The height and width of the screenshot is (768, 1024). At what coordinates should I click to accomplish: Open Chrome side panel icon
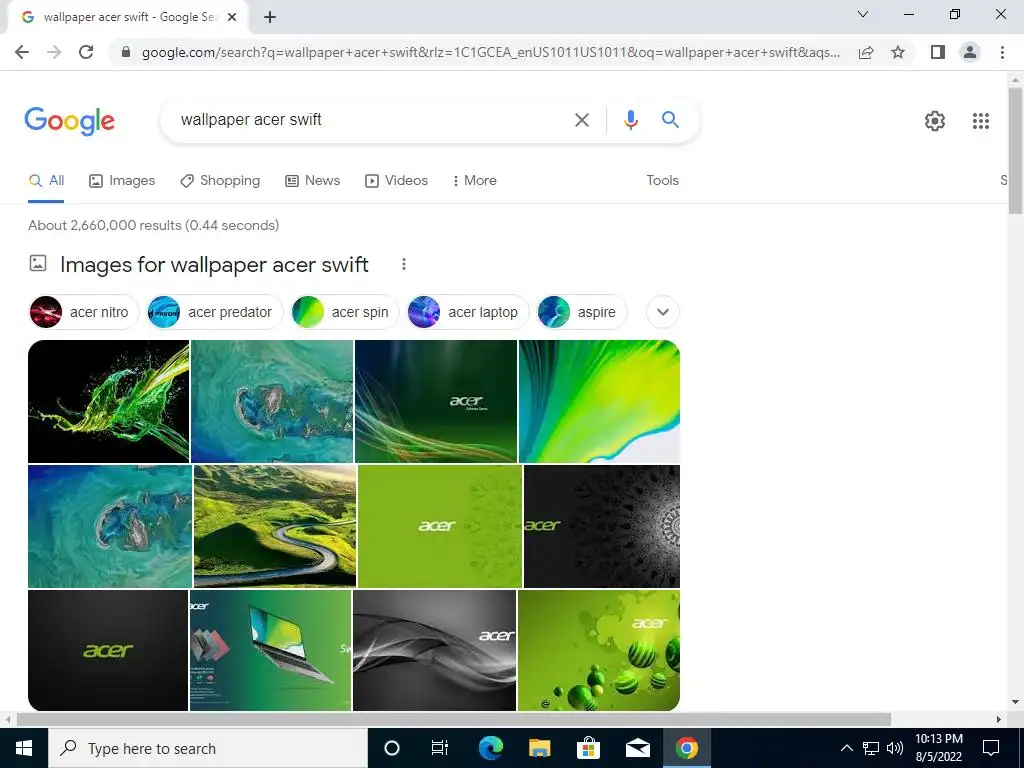coord(938,52)
